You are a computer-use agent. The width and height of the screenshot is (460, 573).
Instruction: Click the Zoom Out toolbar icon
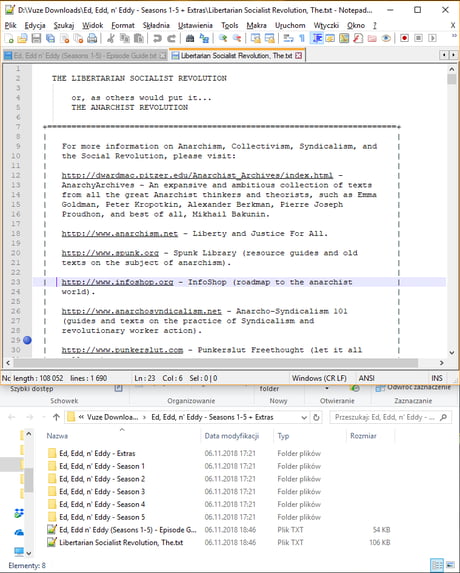click(x=237, y=38)
